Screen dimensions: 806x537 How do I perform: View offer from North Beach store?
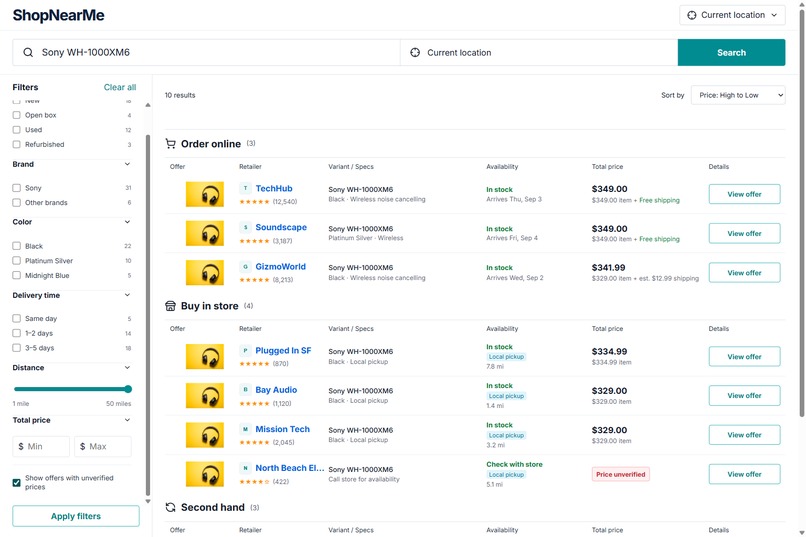pyautogui.click(x=744, y=474)
